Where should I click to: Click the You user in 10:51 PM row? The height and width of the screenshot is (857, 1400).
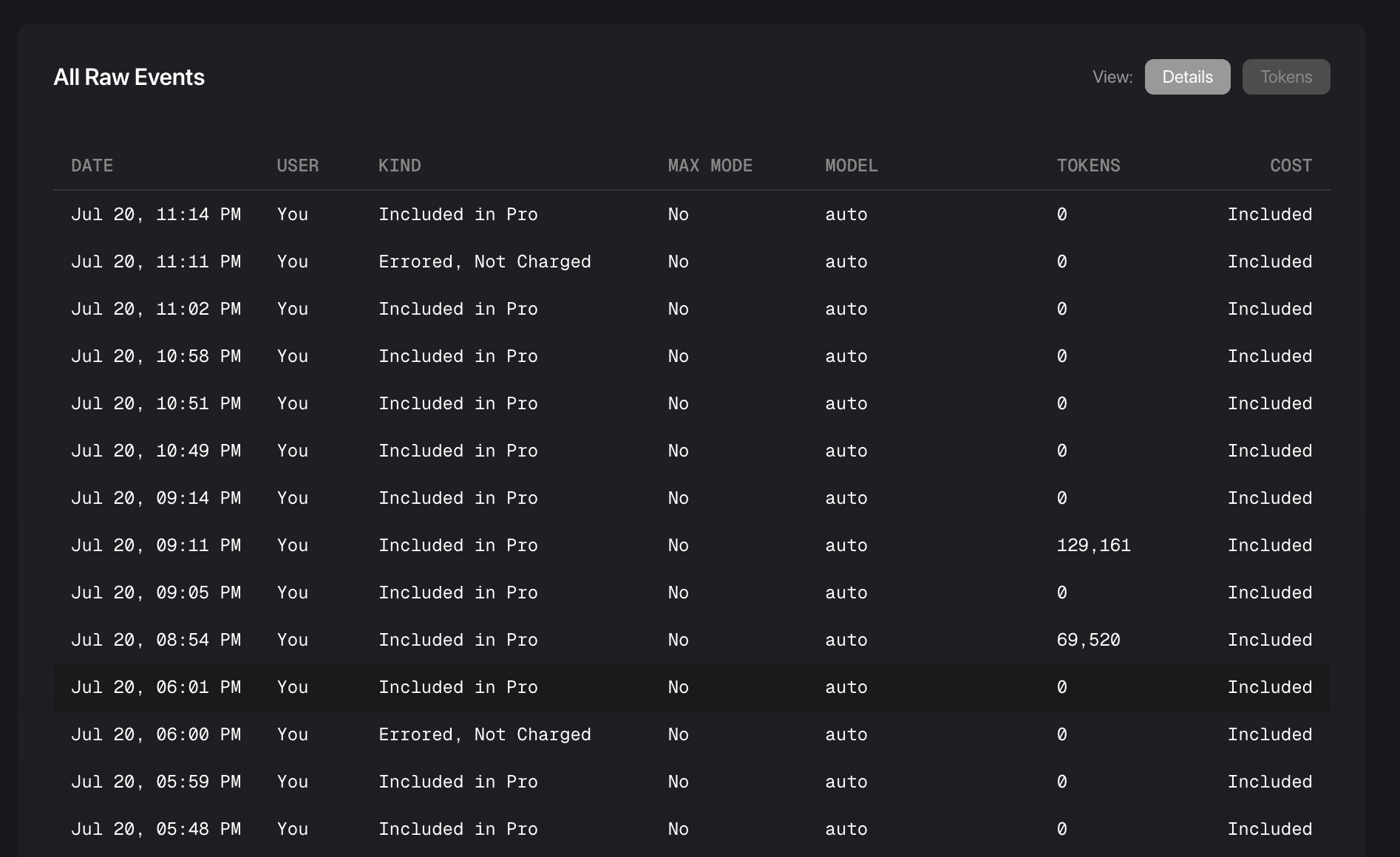pos(293,403)
